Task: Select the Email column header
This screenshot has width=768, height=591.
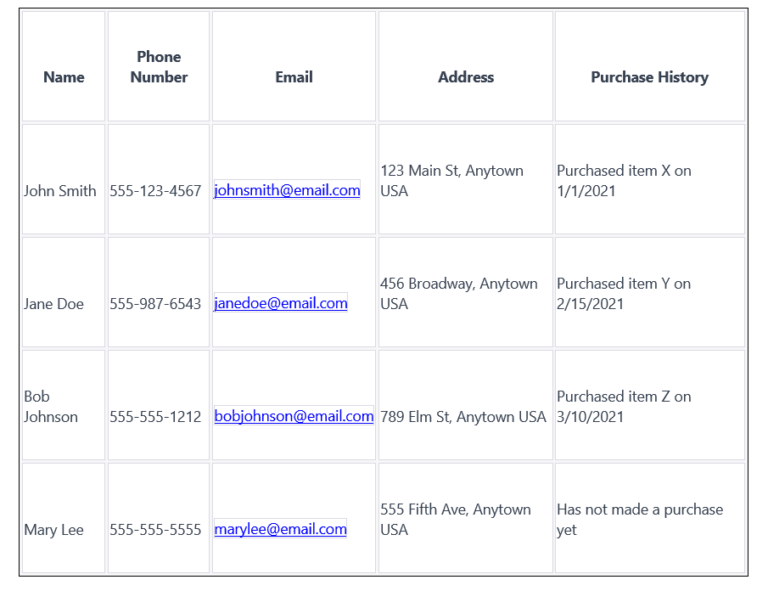Action: click(x=294, y=77)
